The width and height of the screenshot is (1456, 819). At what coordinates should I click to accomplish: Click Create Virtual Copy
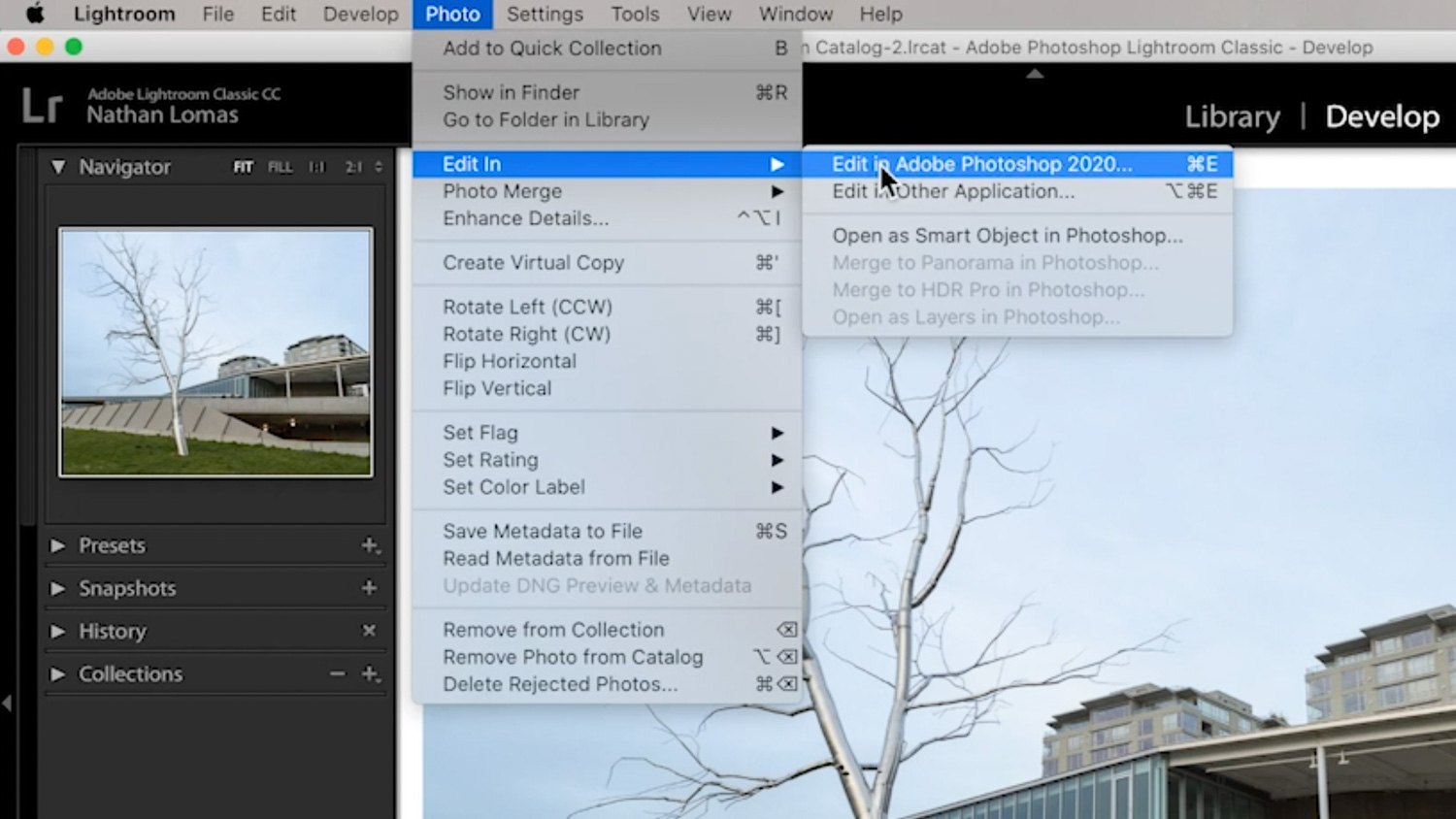click(532, 262)
